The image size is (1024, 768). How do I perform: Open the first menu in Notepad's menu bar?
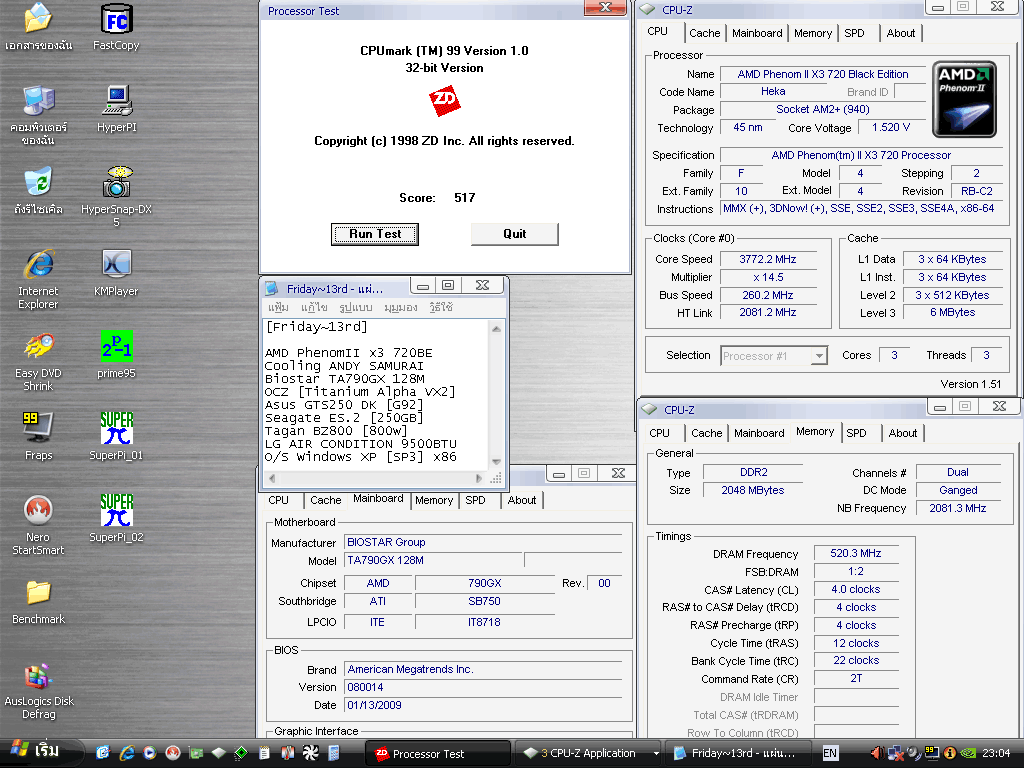(279, 307)
